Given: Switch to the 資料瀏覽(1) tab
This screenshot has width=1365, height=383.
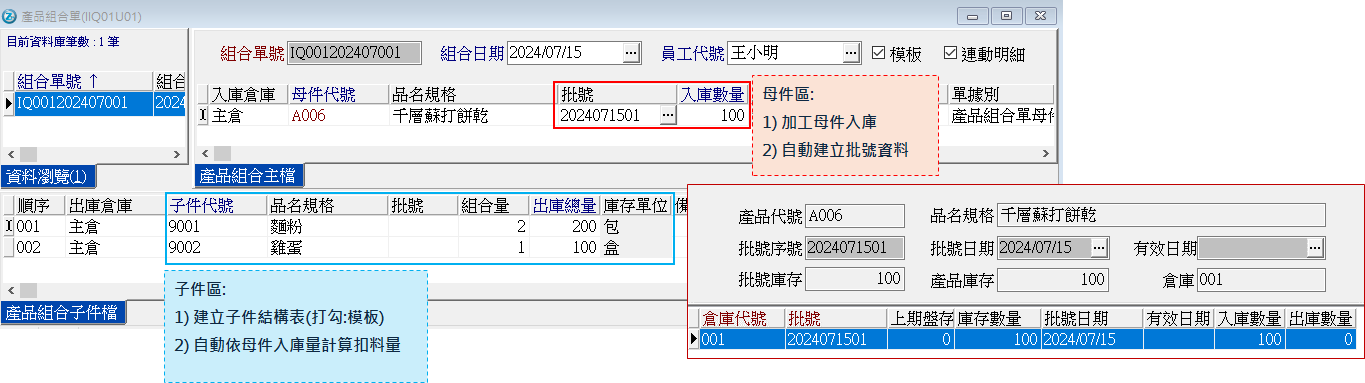Looking at the screenshot, I should coord(47,176).
